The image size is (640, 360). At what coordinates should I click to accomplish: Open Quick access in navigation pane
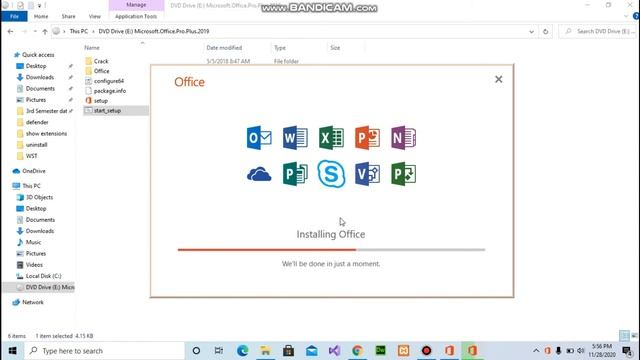click(38, 55)
